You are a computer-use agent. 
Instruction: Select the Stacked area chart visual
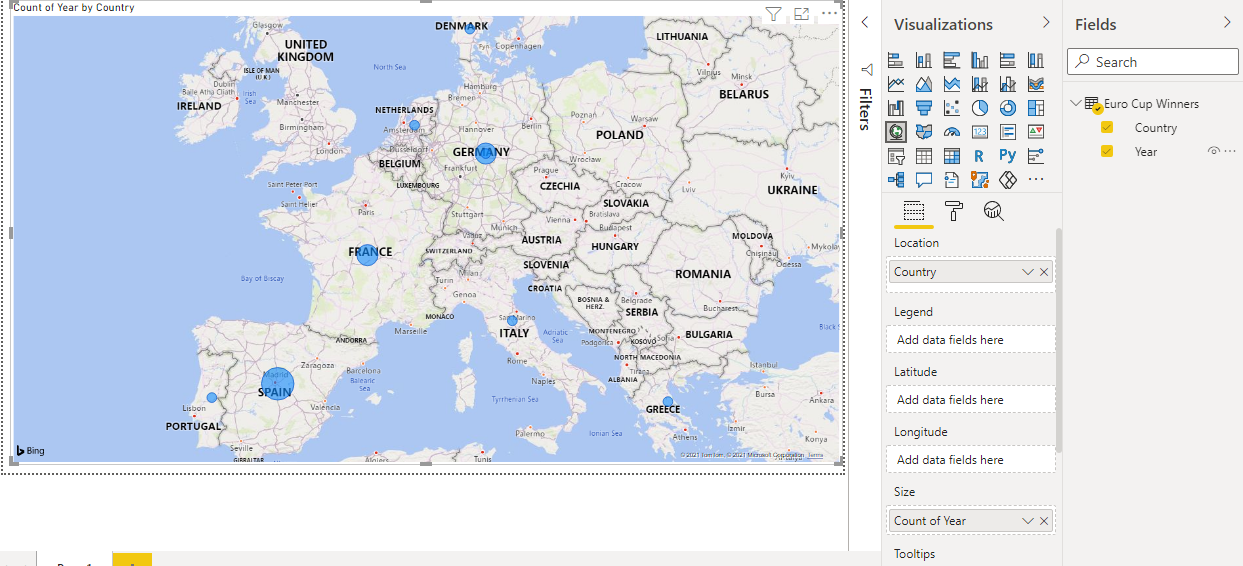[952, 84]
